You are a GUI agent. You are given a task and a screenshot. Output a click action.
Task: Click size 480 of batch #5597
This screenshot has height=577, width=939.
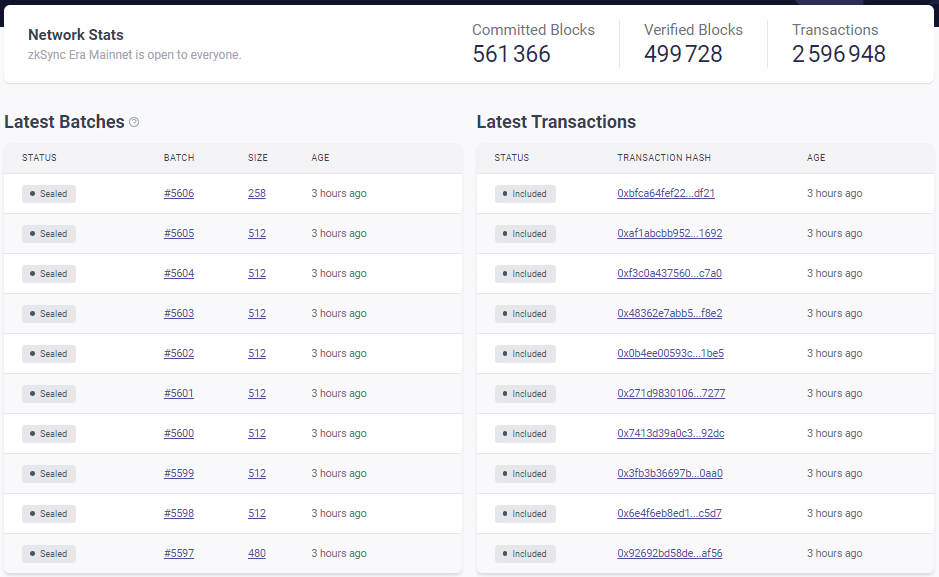point(257,553)
